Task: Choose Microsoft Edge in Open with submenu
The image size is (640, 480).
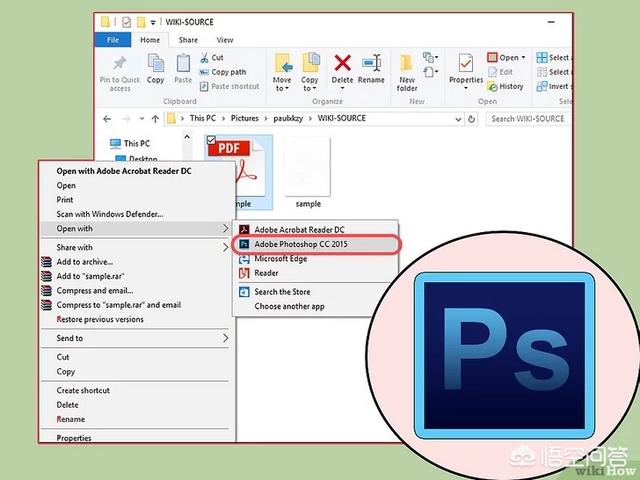Action: tap(315, 259)
